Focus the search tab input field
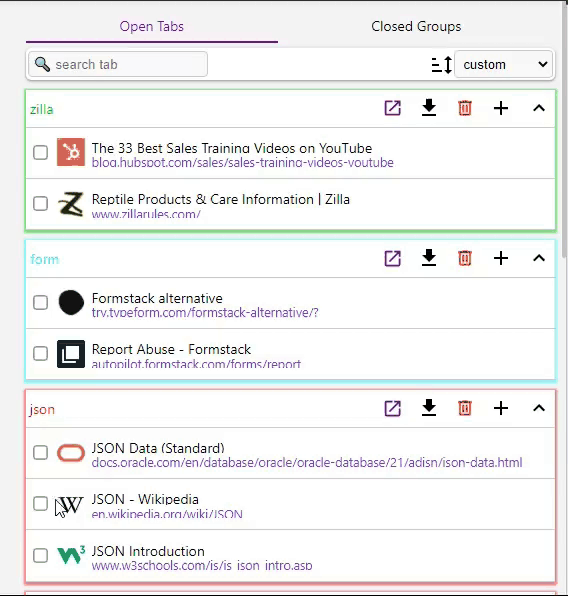Screen dimensions: 568x596 coord(118,64)
